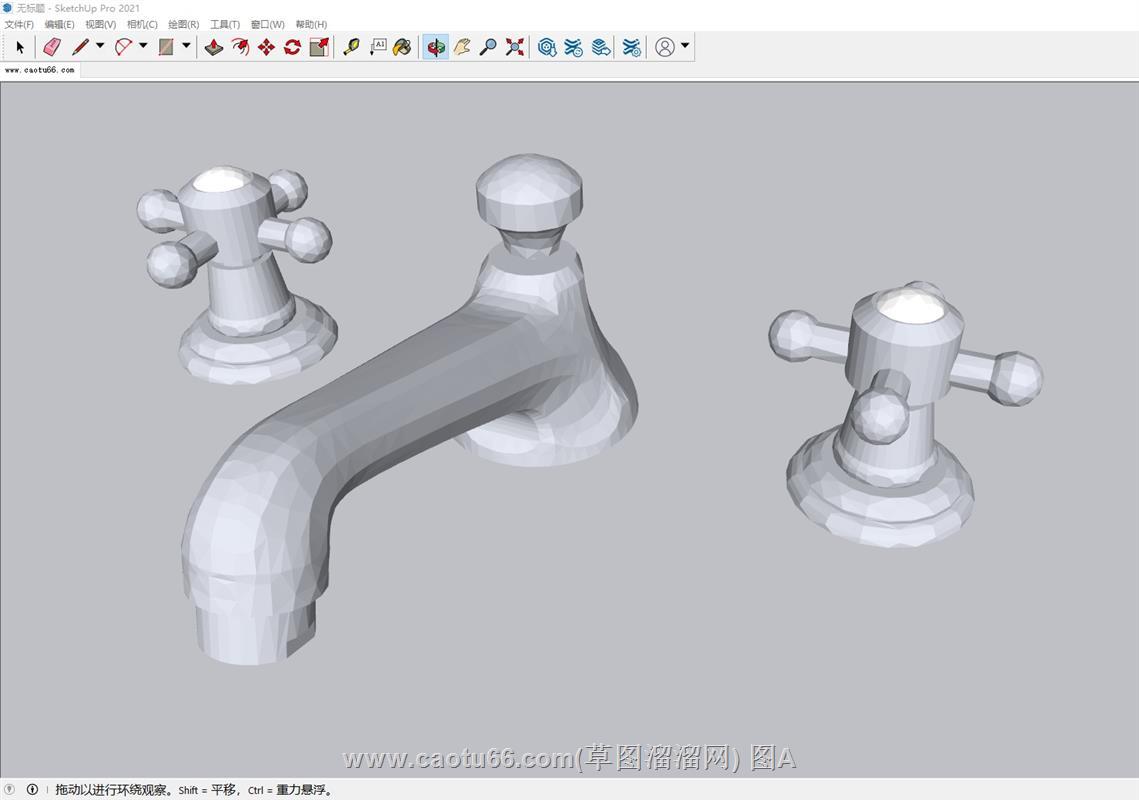The width and height of the screenshot is (1139, 800).
Task: Switch to the www.caotu66.com scene tab
Action: 40,70
